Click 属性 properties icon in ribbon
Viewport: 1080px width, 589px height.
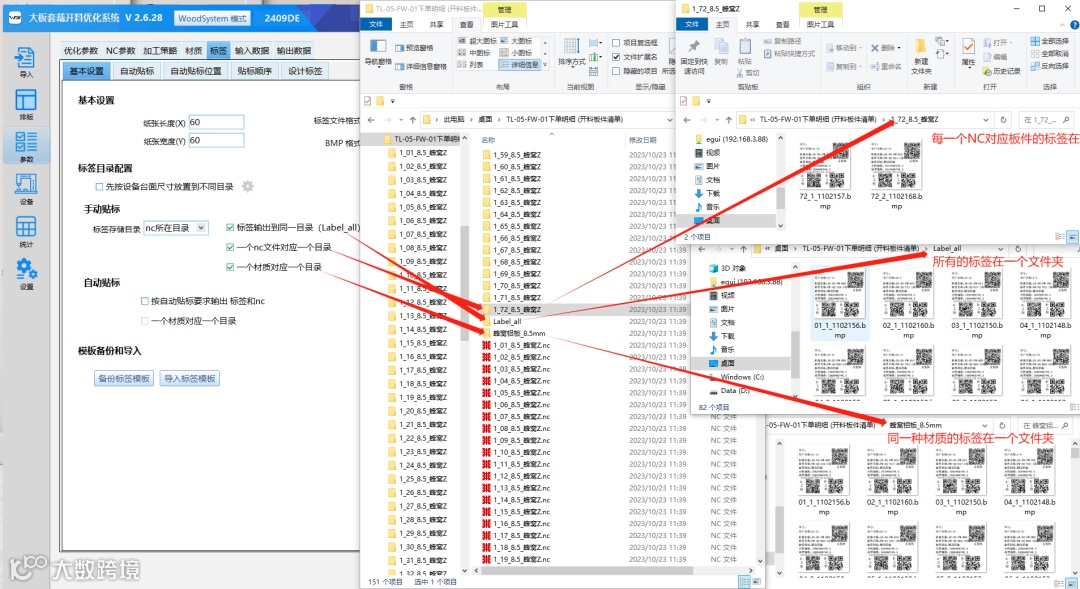point(968,46)
